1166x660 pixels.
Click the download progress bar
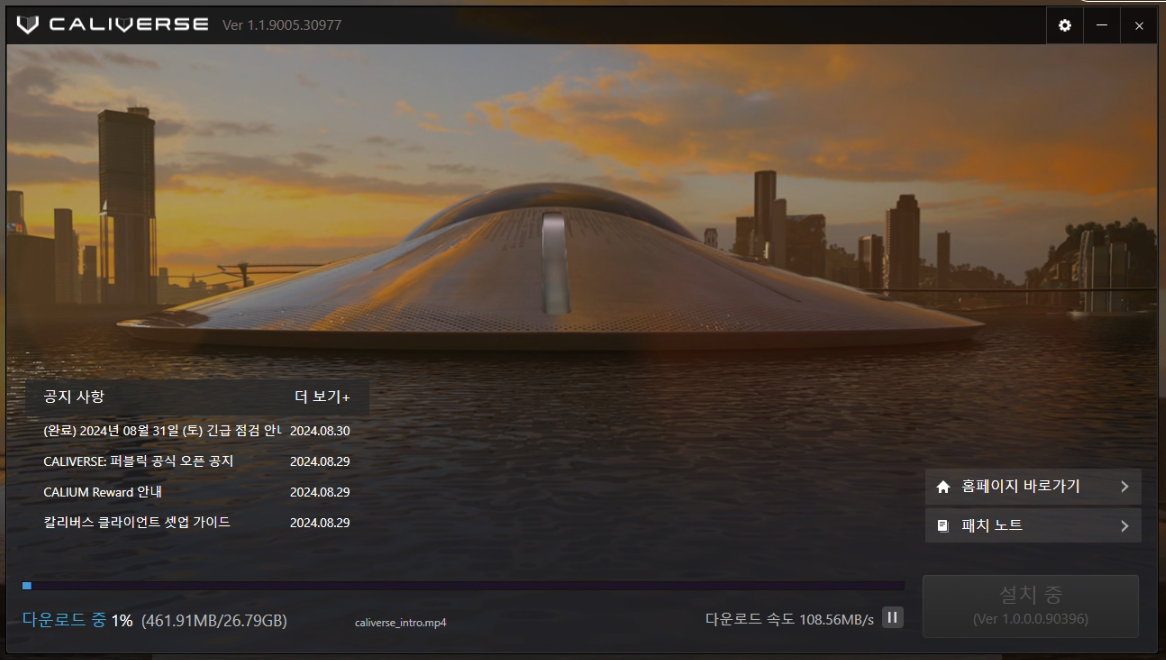pos(463,586)
